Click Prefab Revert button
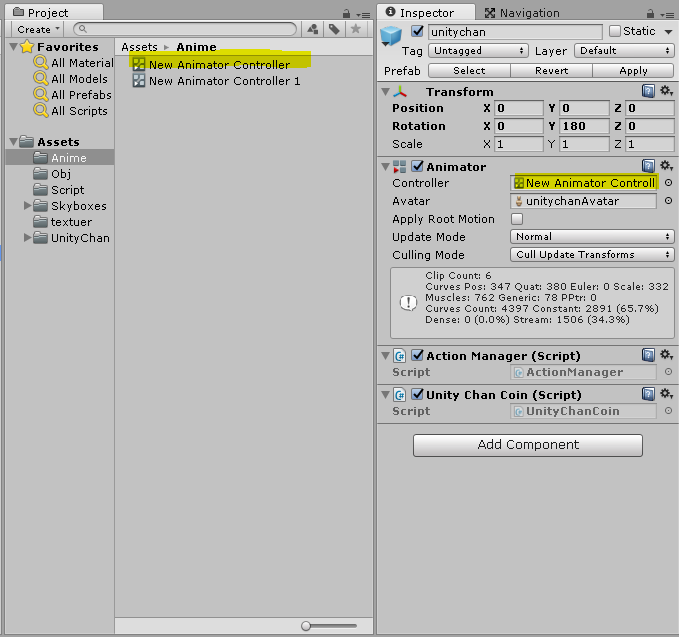679x637 pixels. point(551,70)
